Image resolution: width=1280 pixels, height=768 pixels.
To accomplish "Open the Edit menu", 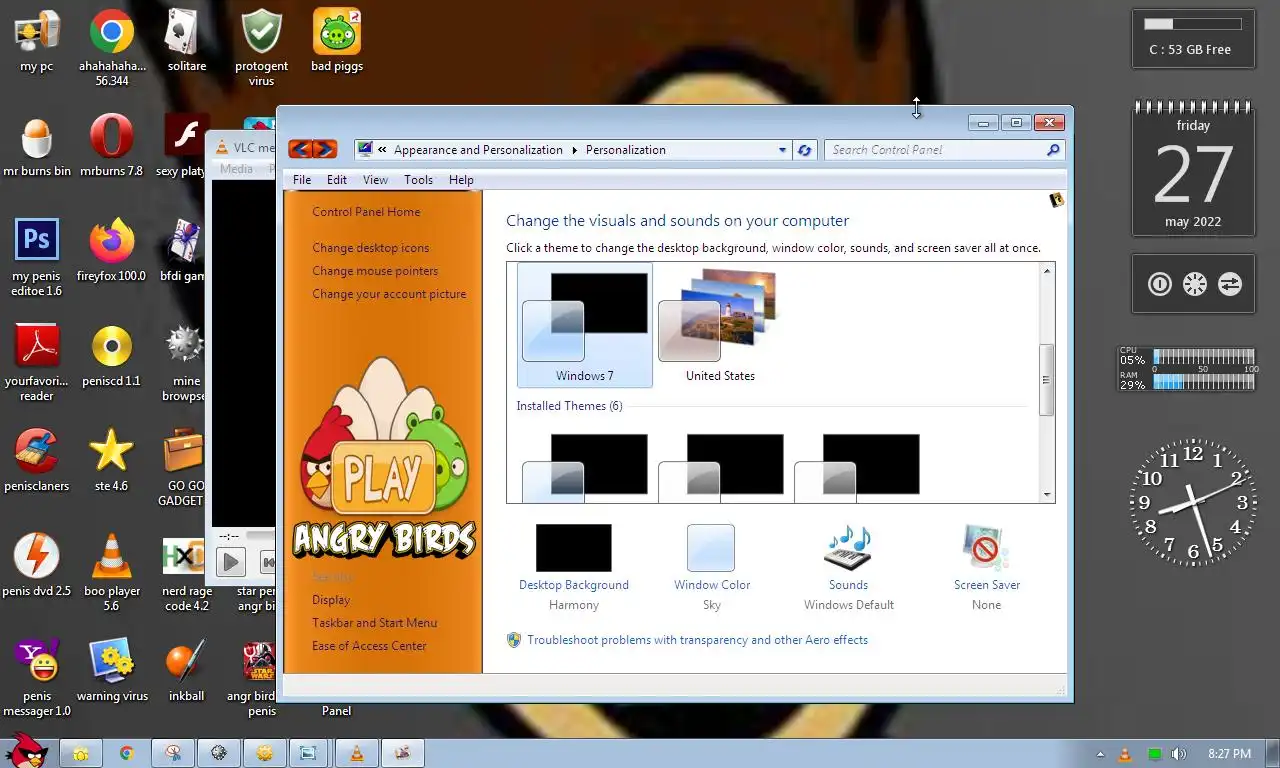I will [337, 180].
